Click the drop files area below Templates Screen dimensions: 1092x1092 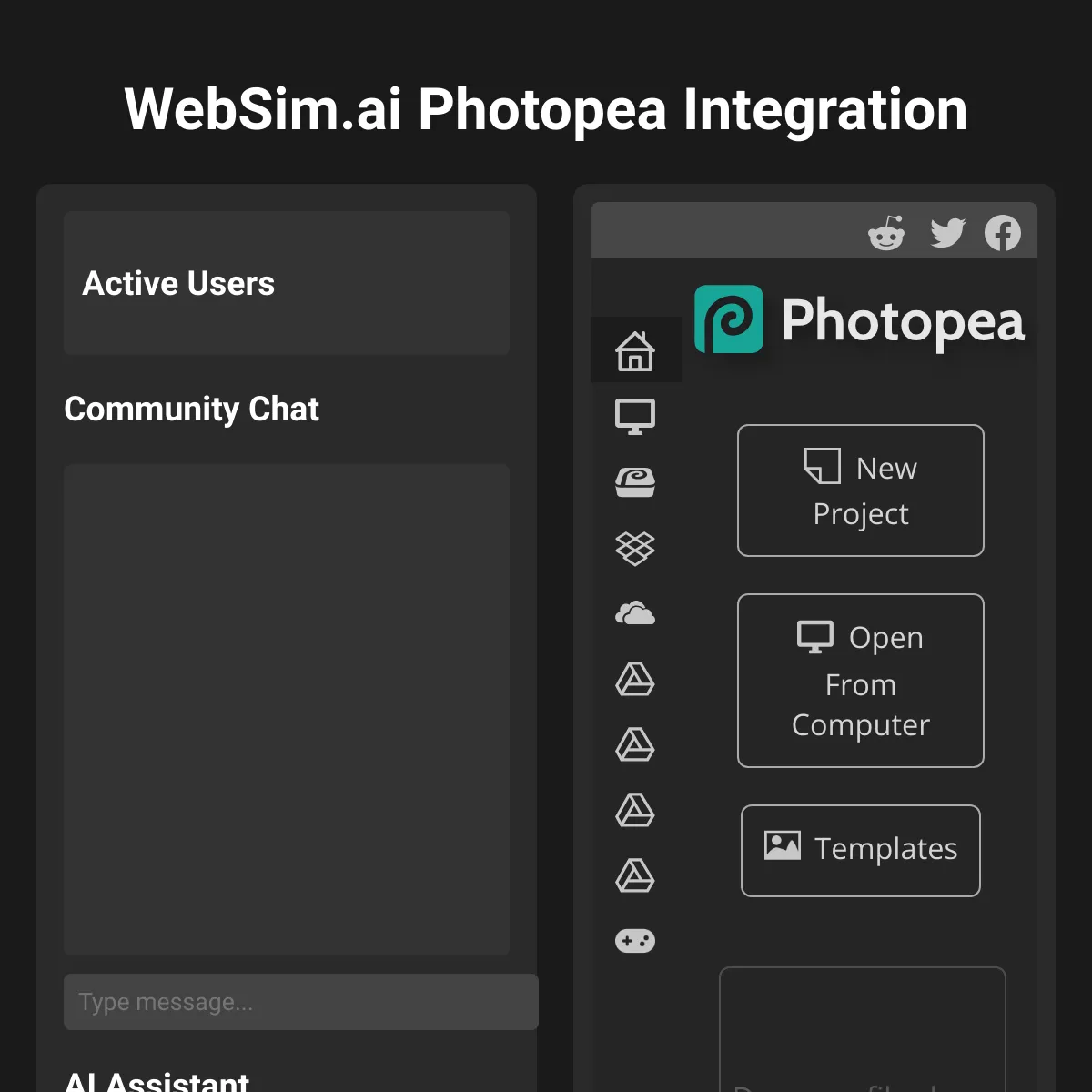click(x=862, y=1037)
